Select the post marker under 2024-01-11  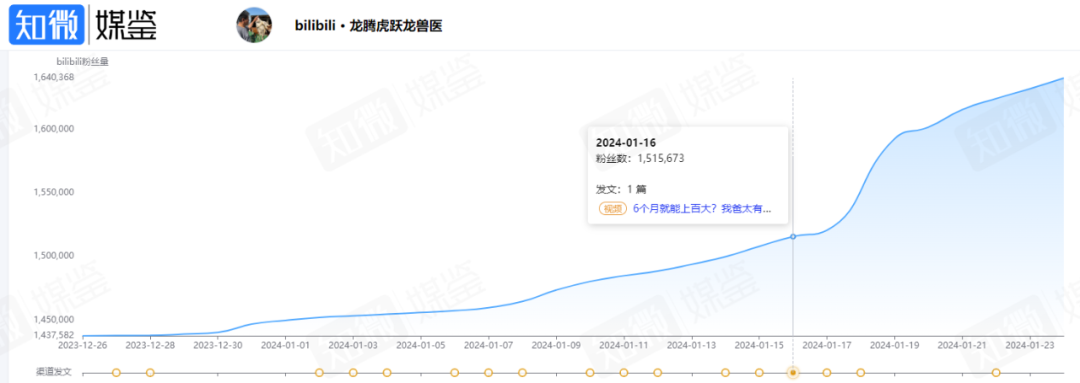pos(623,373)
